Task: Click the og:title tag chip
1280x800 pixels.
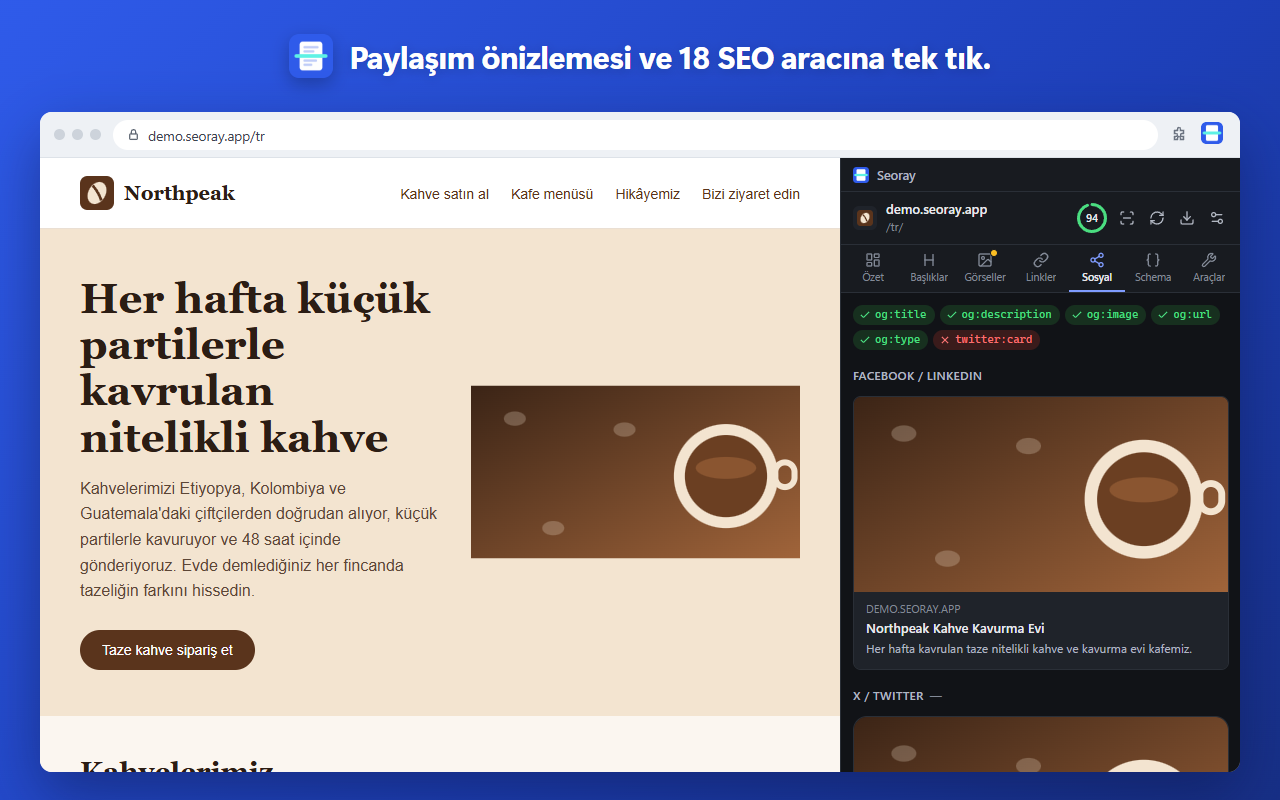Action: click(x=894, y=315)
